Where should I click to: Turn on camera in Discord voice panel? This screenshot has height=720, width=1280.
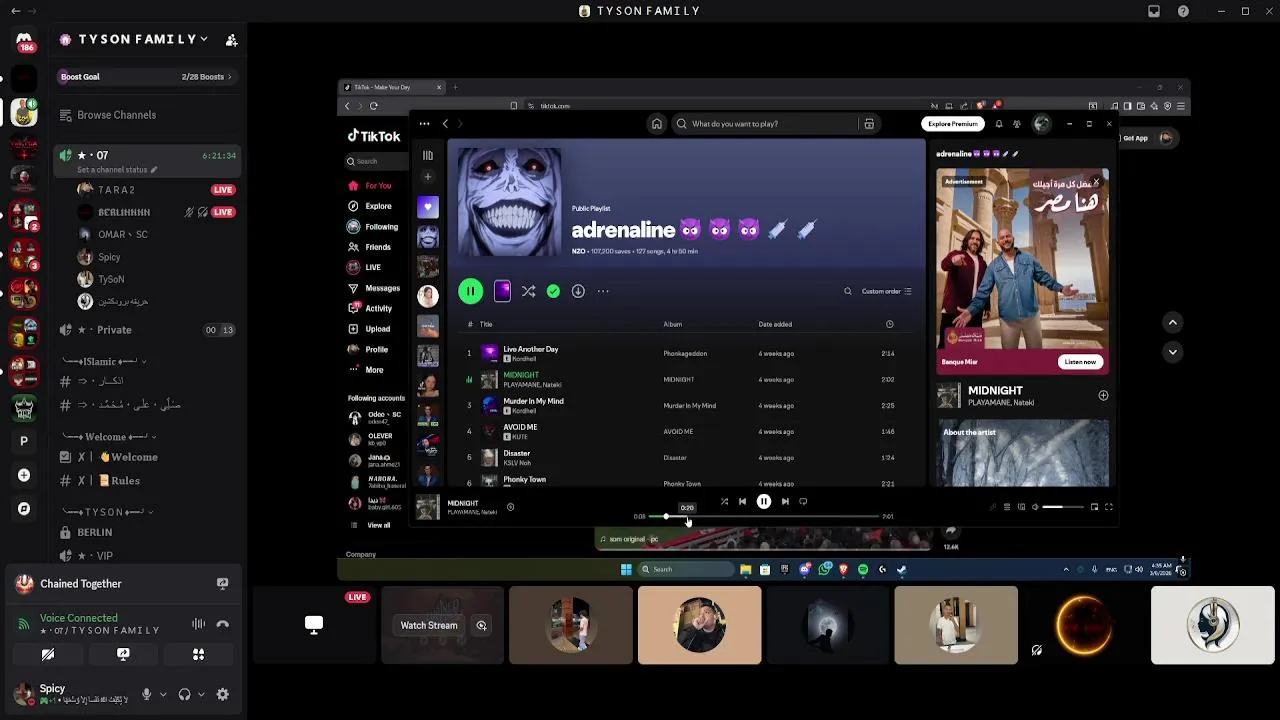click(x=47, y=654)
